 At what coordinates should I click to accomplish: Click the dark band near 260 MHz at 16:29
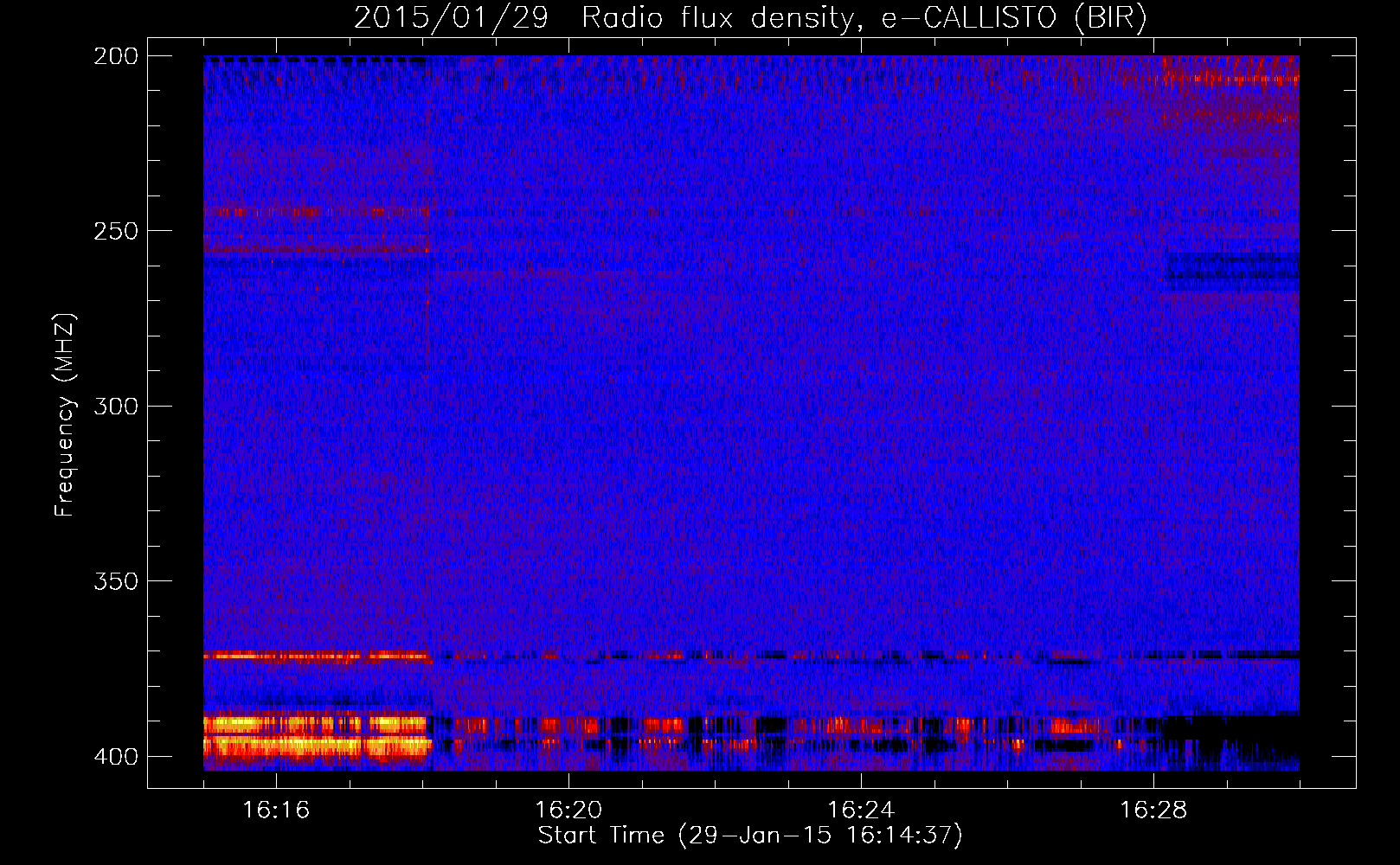pos(1233,269)
